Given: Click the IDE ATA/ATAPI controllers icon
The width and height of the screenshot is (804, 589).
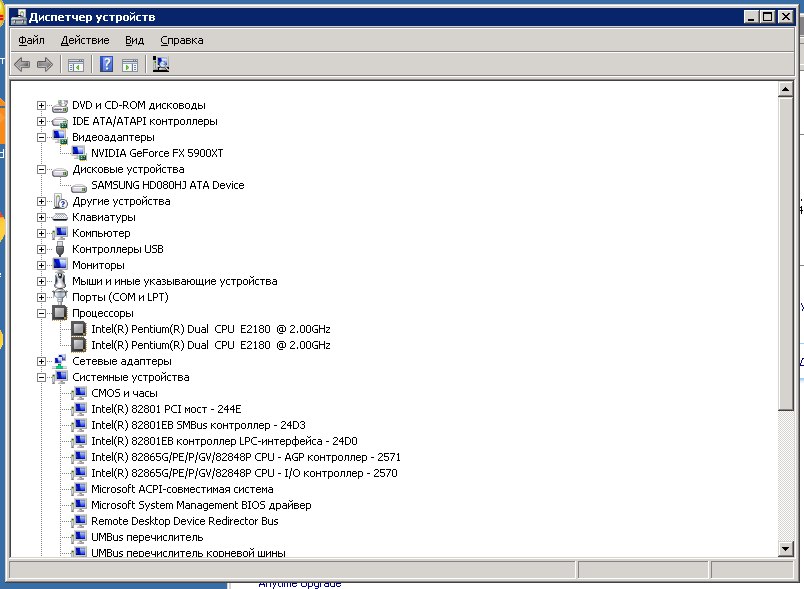Looking at the screenshot, I should pyautogui.click(x=60, y=122).
